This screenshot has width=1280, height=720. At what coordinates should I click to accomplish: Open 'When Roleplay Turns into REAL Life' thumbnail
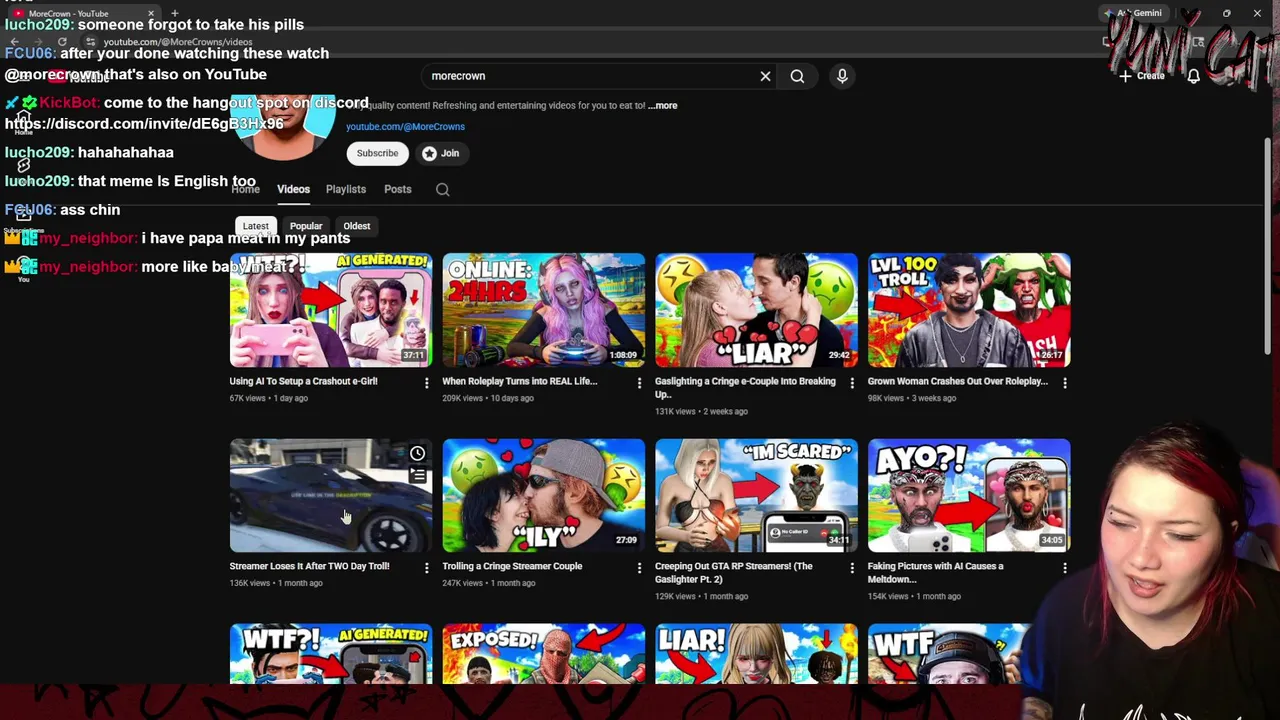[x=544, y=310]
